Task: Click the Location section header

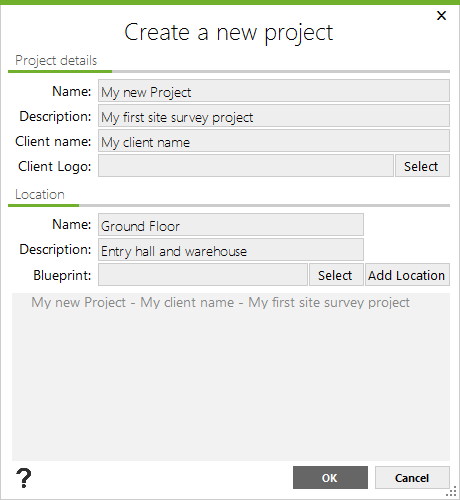Action: click(40, 194)
